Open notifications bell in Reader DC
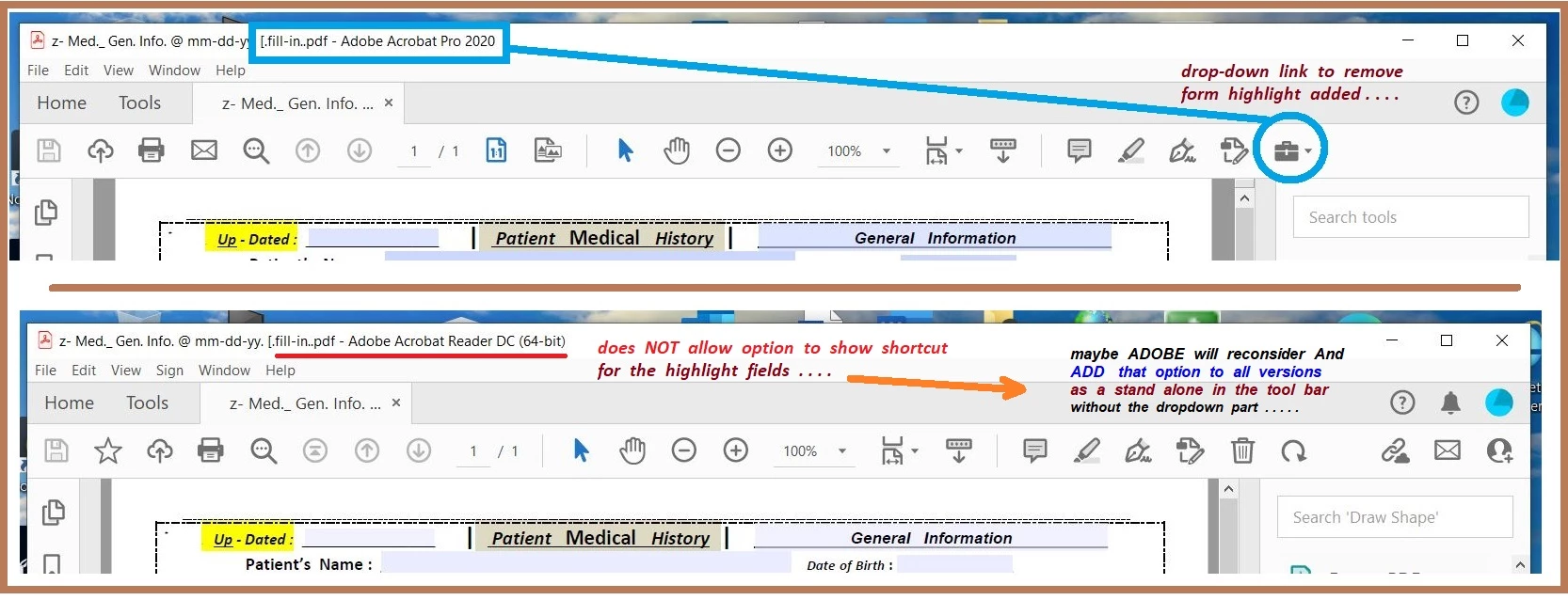Viewport: 1568px width, 600px height. tap(1450, 403)
